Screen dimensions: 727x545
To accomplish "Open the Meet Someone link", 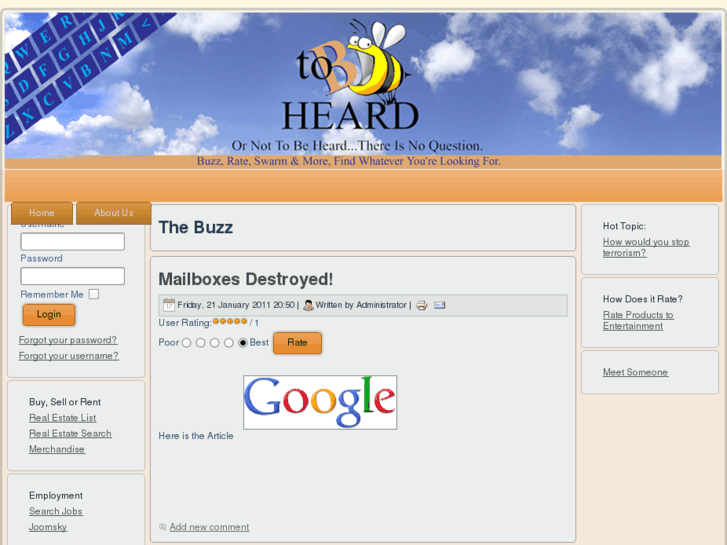I will pyautogui.click(x=635, y=372).
